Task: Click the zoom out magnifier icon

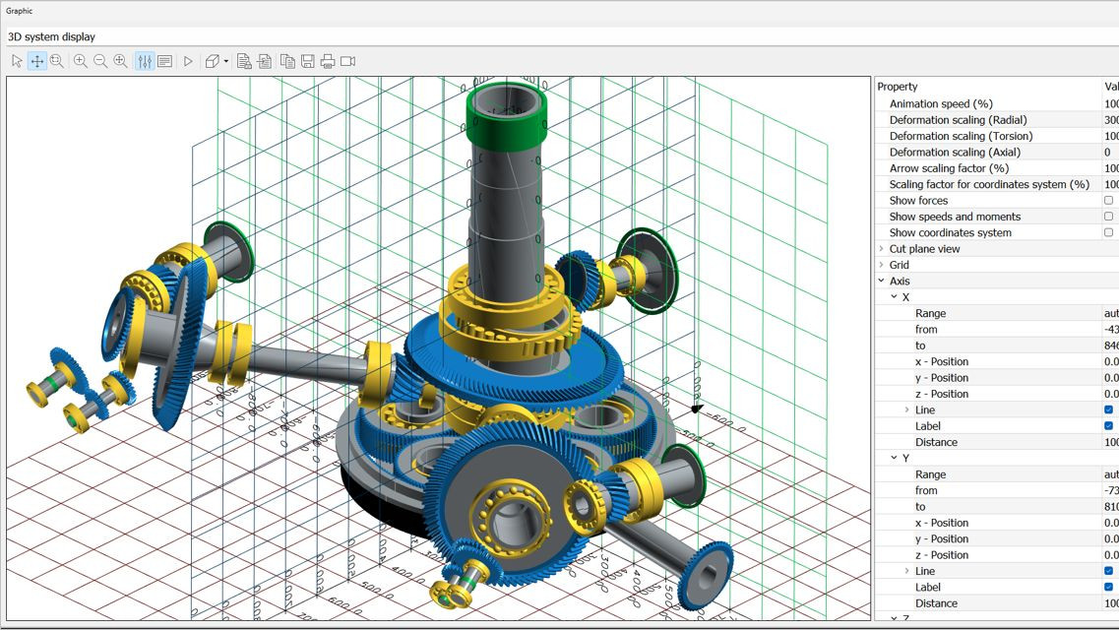Action: [100, 61]
